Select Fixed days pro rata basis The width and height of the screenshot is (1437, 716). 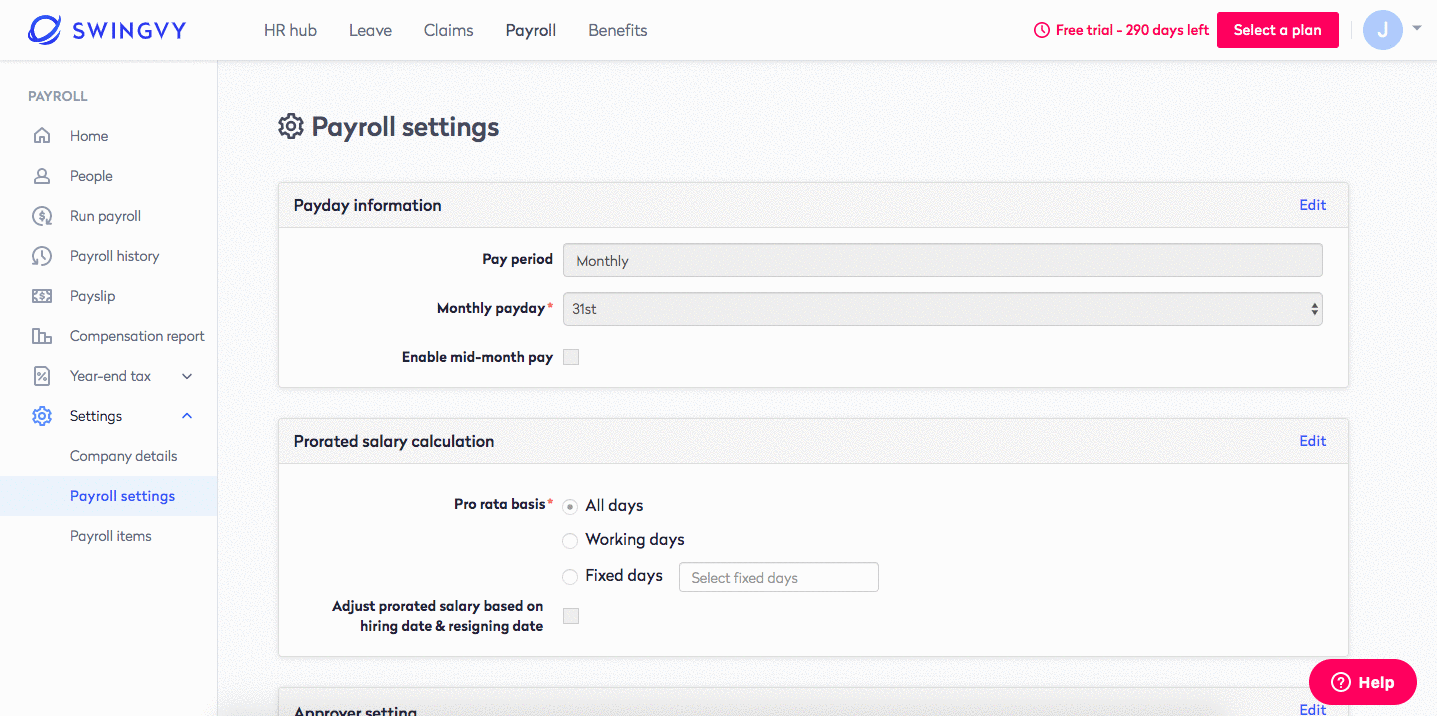570,576
